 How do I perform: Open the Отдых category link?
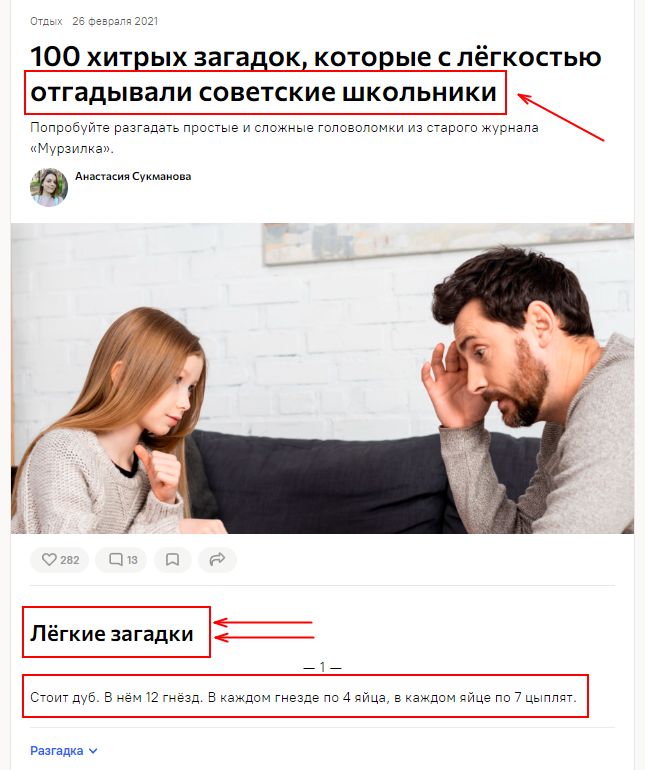[46, 21]
